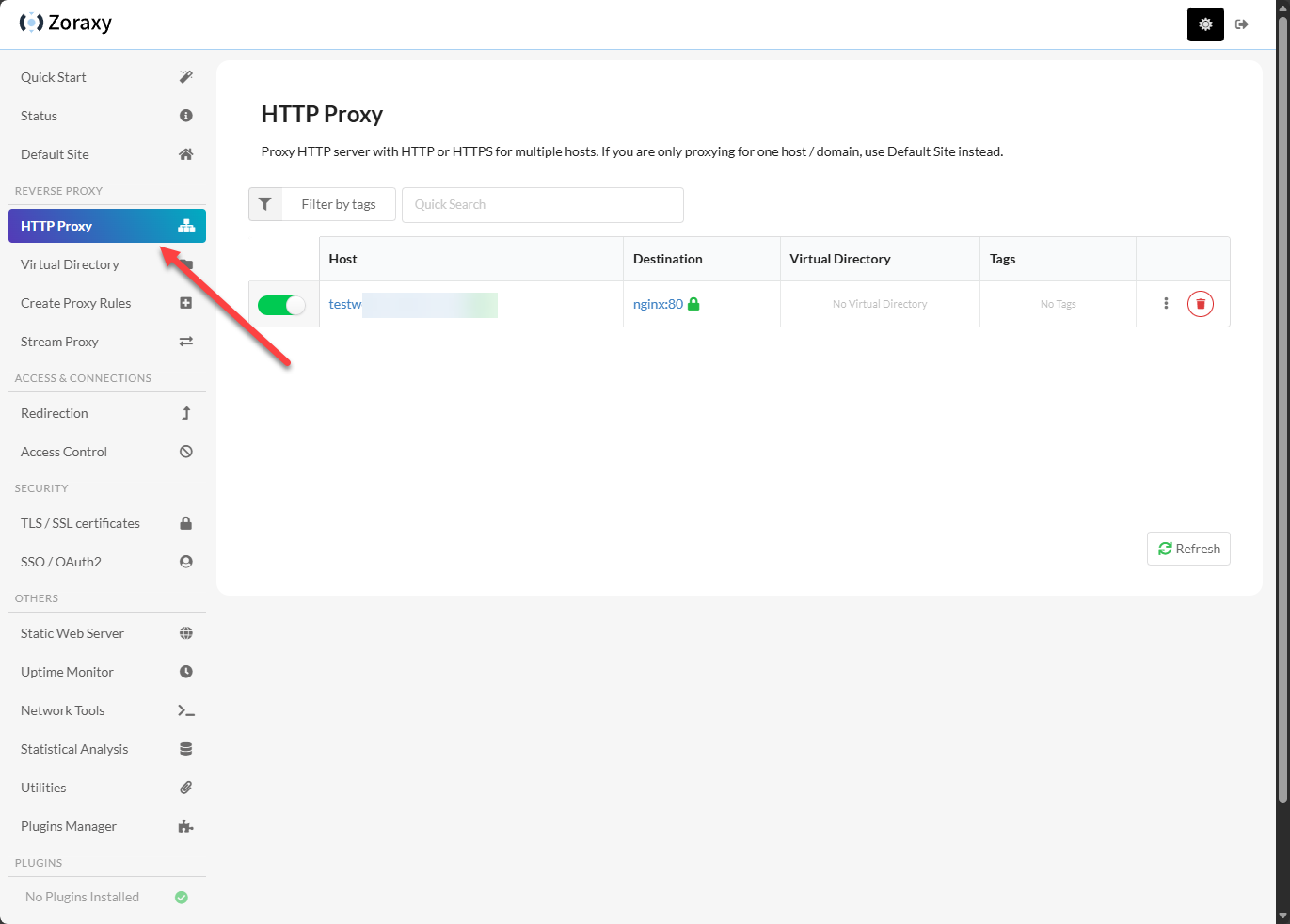Image resolution: width=1290 pixels, height=924 pixels.
Task: Click the Status info icon
Action: pyautogui.click(x=185, y=116)
